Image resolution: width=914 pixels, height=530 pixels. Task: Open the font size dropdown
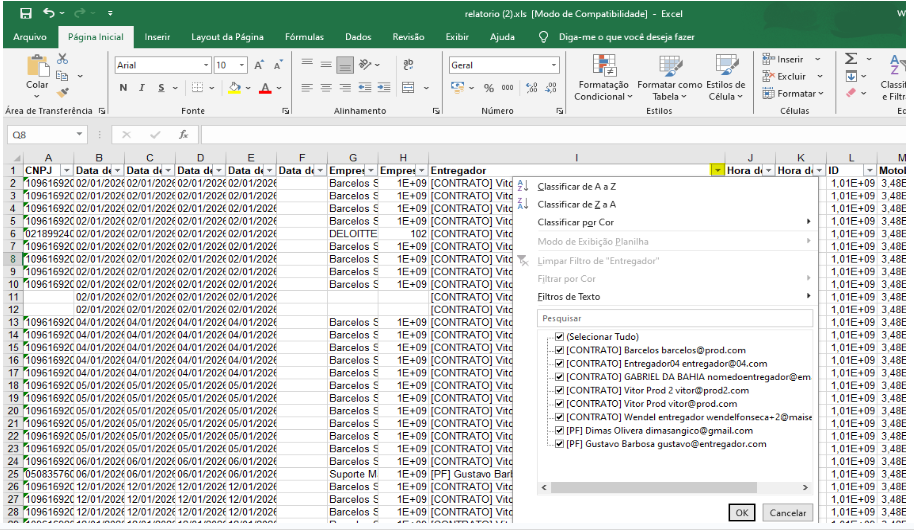click(241, 65)
